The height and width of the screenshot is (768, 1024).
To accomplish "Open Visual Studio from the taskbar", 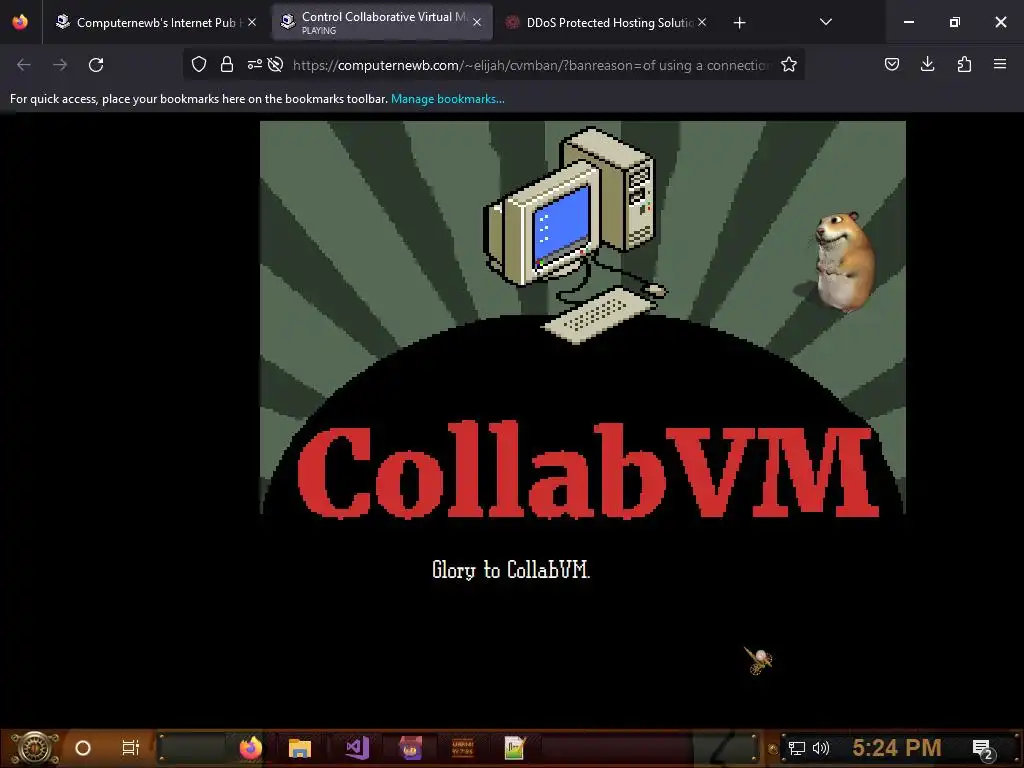I will tap(357, 748).
